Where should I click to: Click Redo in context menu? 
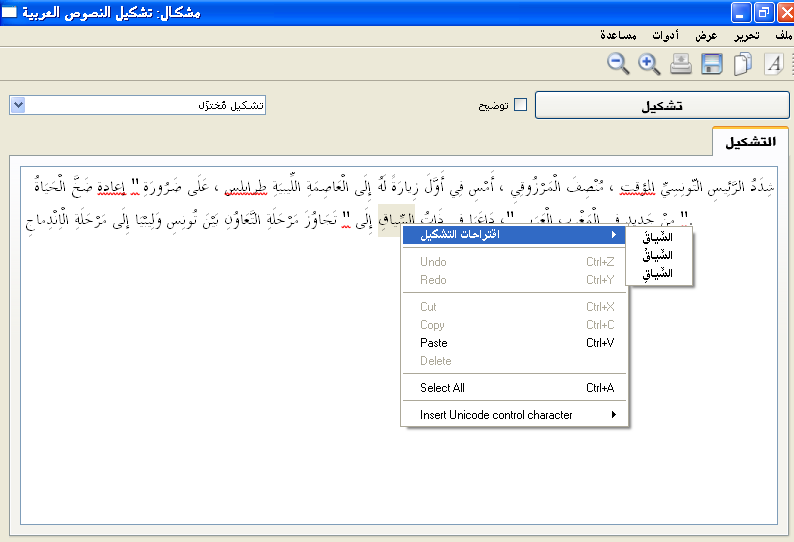pyautogui.click(x=515, y=280)
